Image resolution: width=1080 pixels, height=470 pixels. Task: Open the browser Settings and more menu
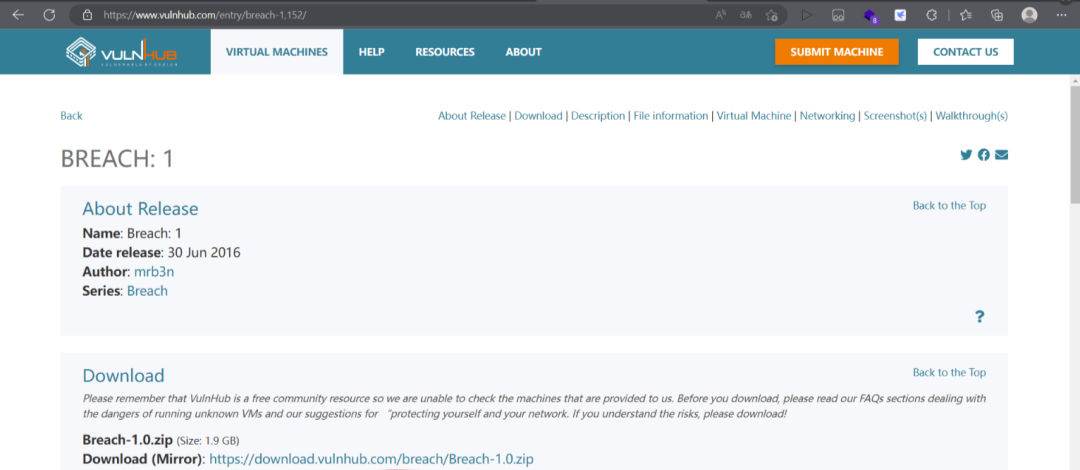click(1061, 14)
